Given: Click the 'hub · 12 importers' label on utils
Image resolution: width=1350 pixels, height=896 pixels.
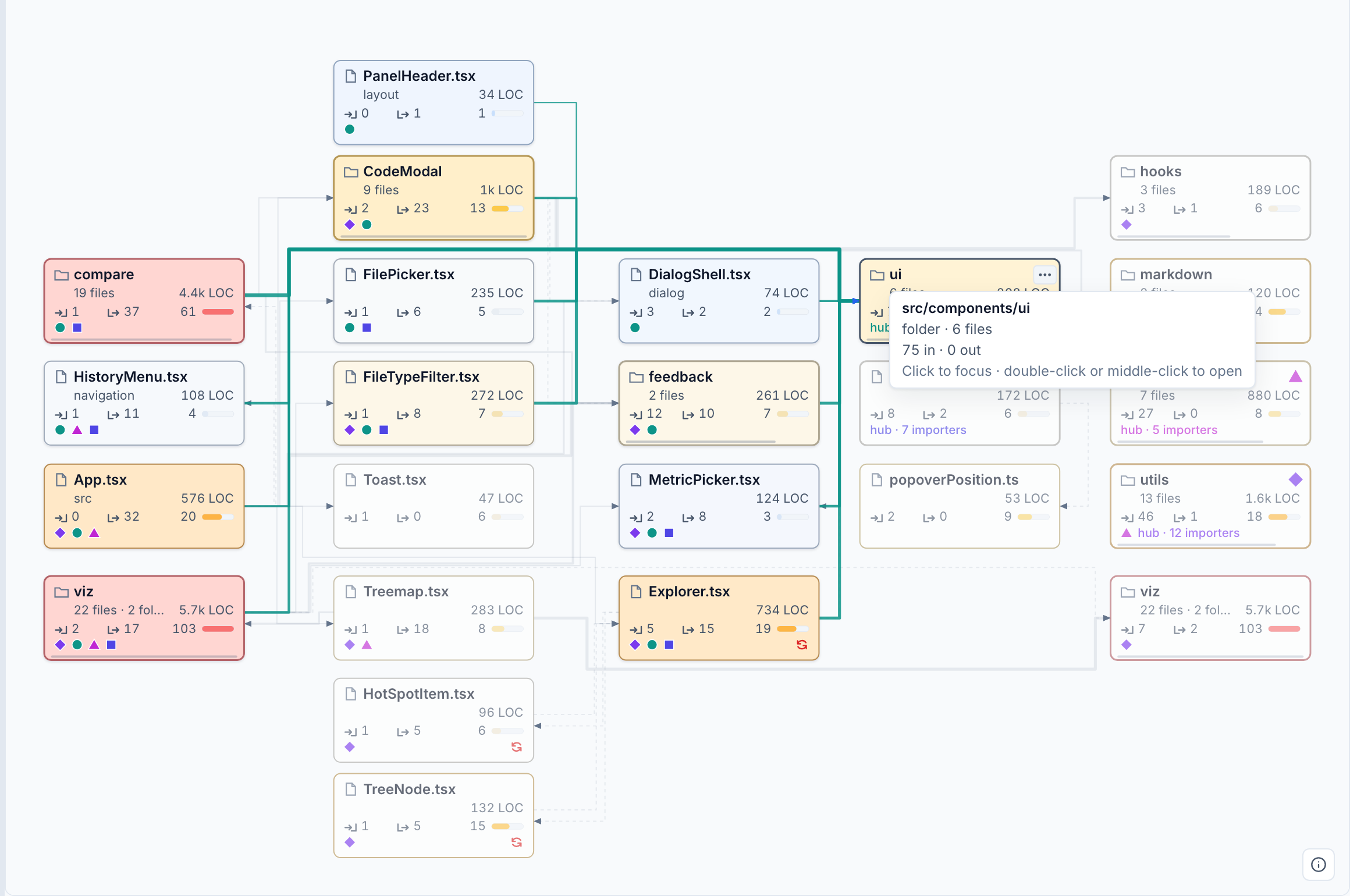Looking at the screenshot, I should coord(1188,533).
